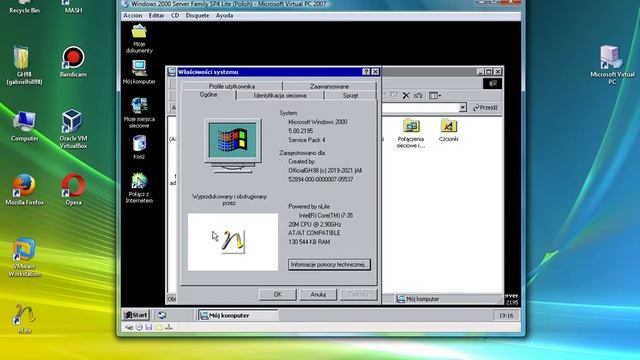Click the hard disk status icon in Virtual PC
Screen dimensions: 640x360
point(129,327)
